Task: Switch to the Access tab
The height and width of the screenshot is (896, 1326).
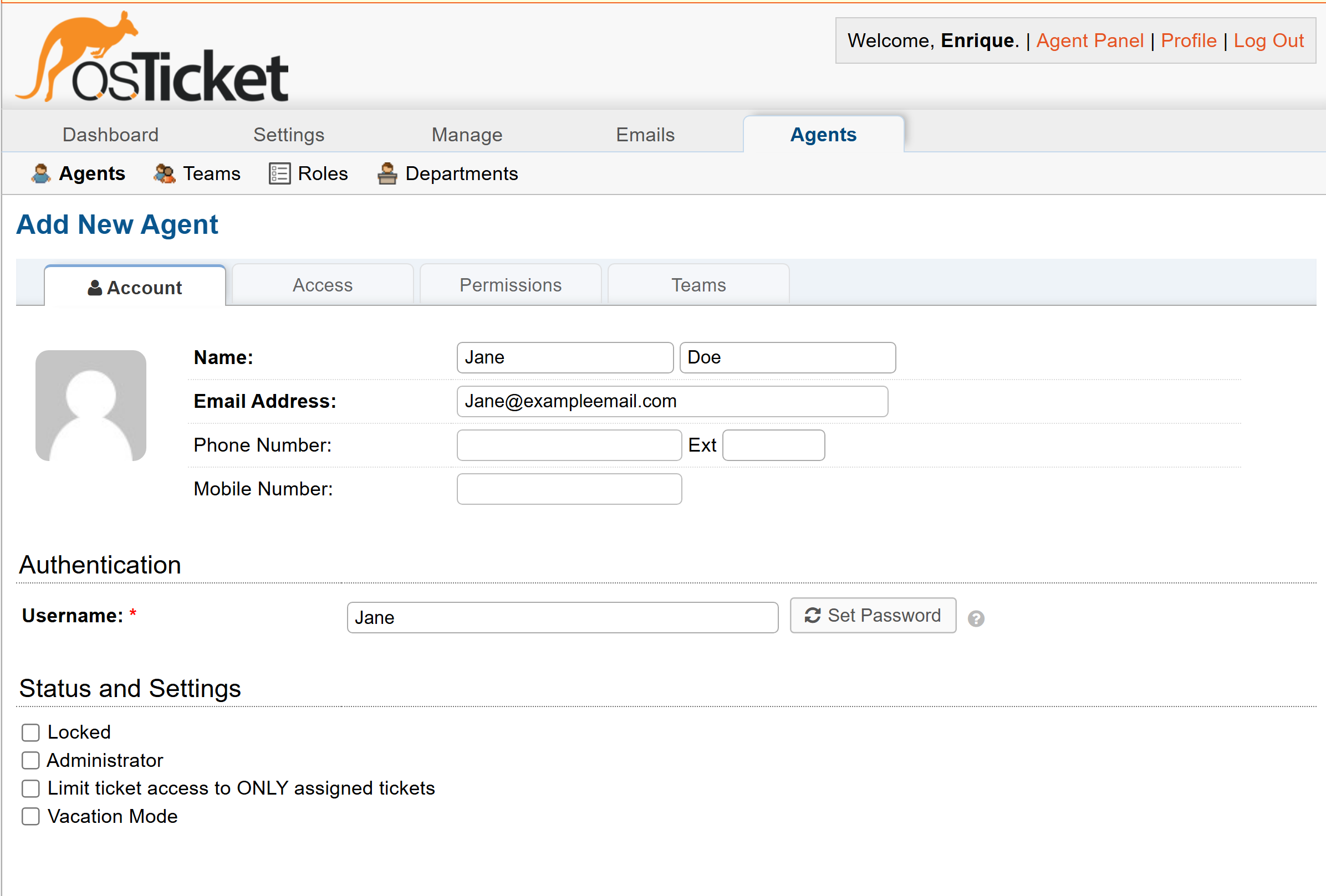Action: click(323, 285)
